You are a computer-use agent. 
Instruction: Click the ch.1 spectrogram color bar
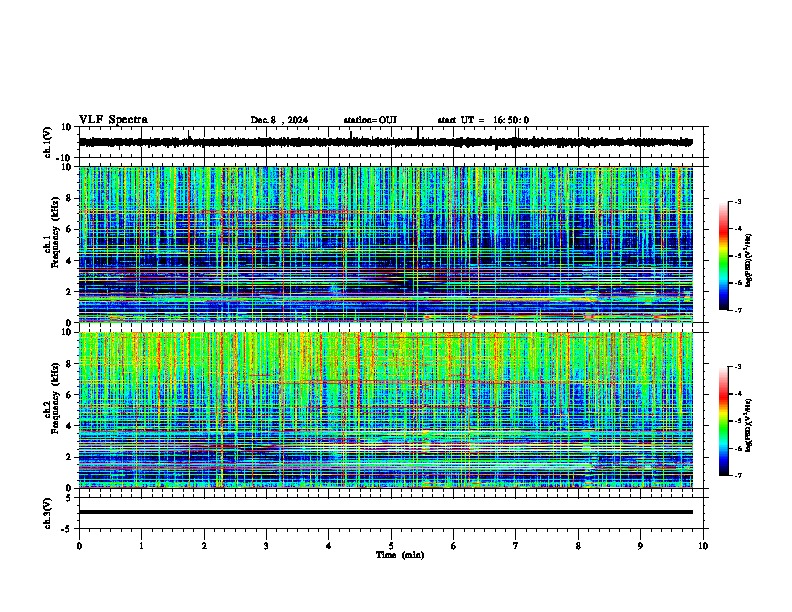click(x=724, y=256)
